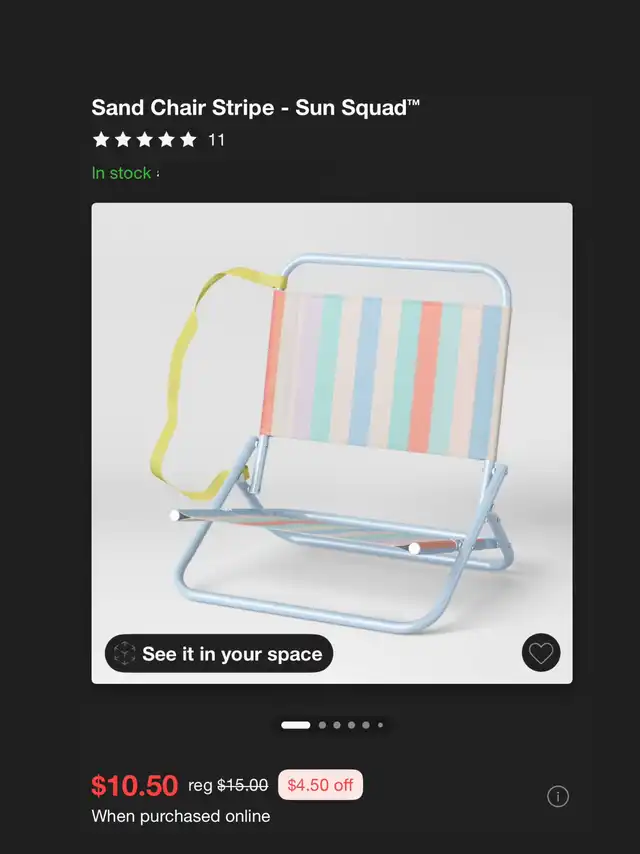Jump to the fourth carousel image dot
This screenshot has height=854, width=640.
point(351,725)
